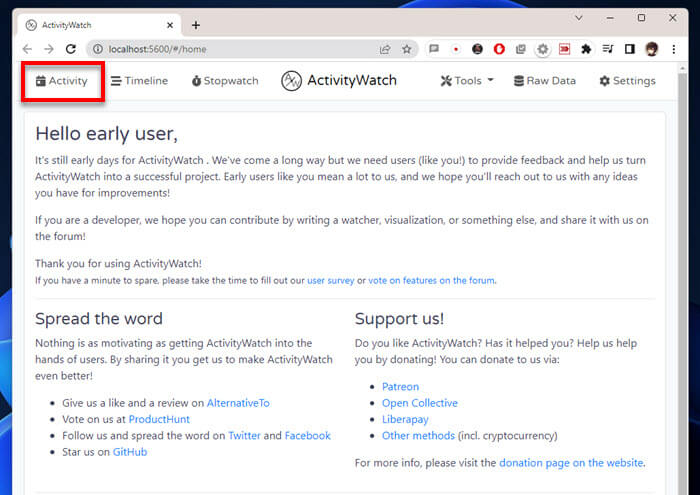This screenshot has width=700, height=495.
Task: Maximize the browser window
Action: point(641,18)
